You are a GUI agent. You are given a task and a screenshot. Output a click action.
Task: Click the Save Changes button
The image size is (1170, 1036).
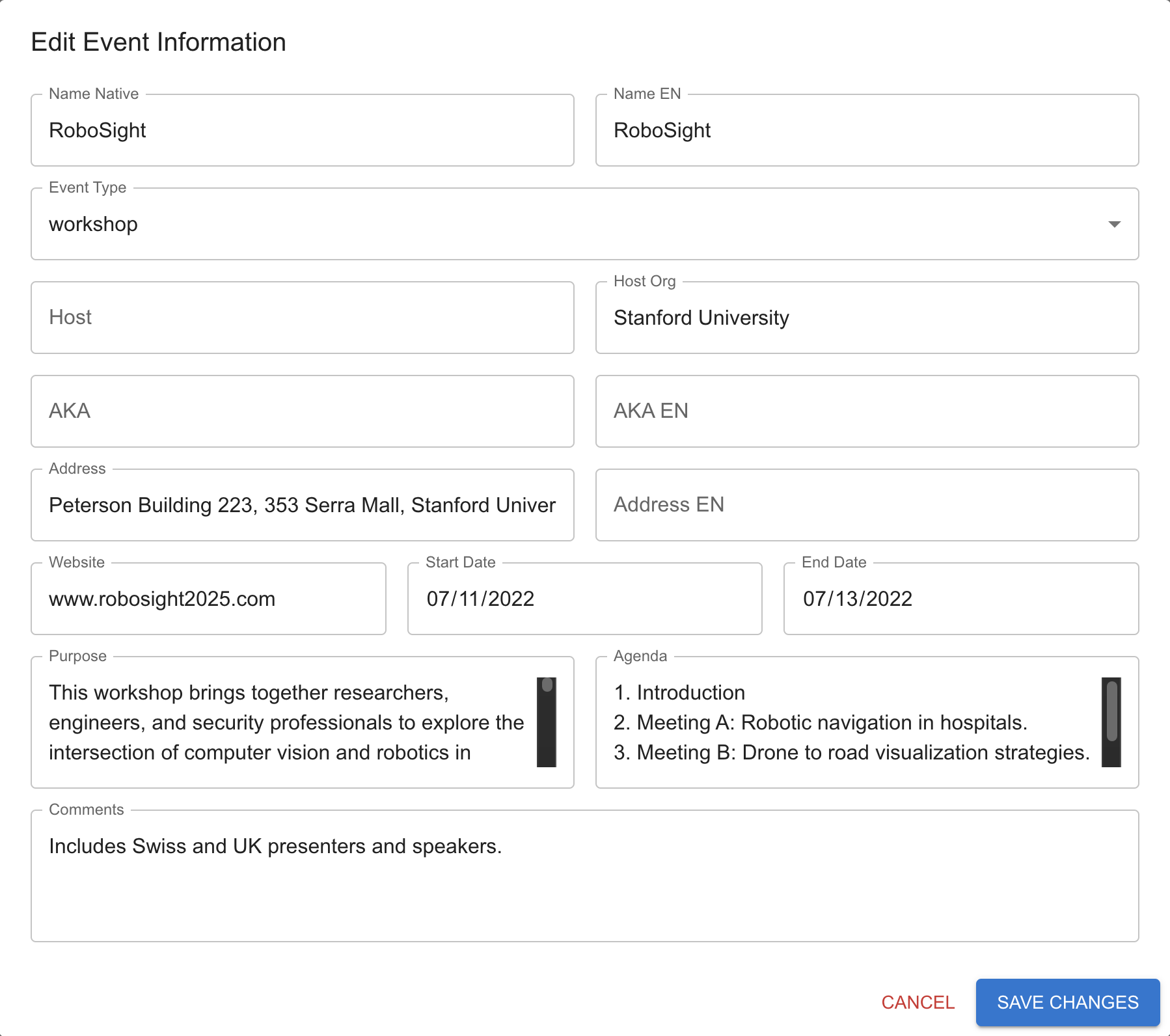pos(1067,1002)
